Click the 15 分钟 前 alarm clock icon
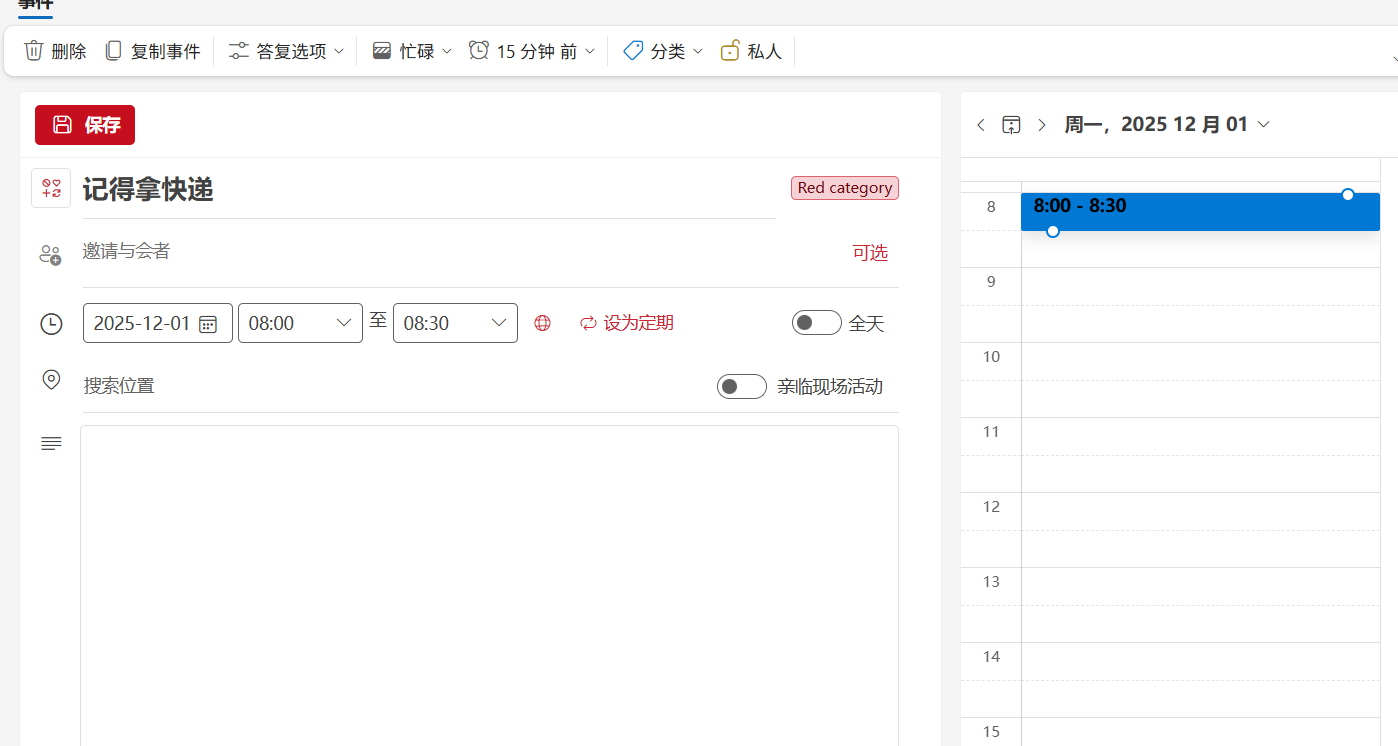 click(x=479, y=50)
